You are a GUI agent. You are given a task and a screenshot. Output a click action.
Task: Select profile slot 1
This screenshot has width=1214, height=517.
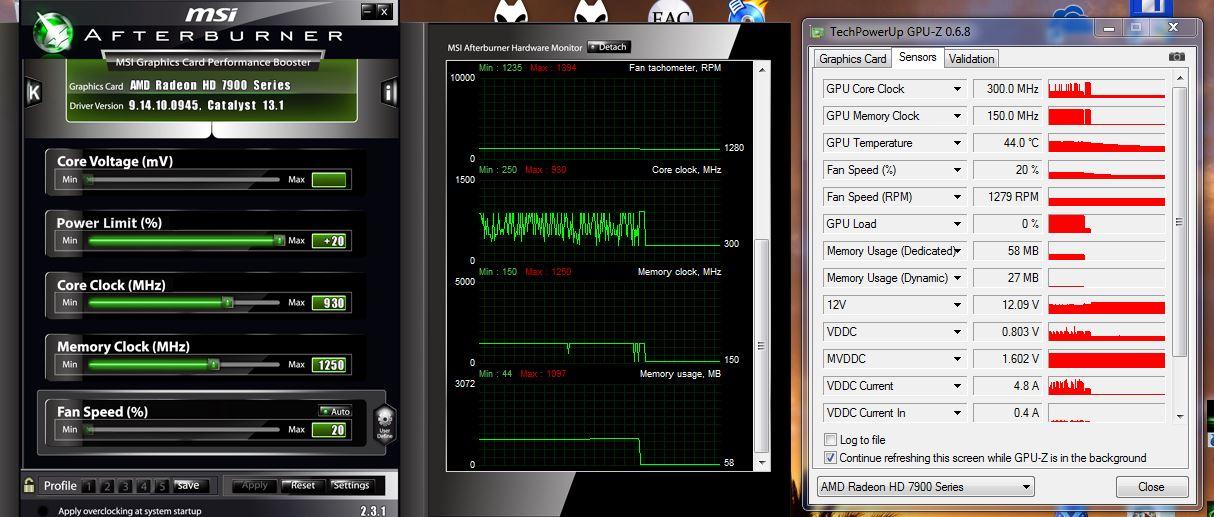pos(89,486)
